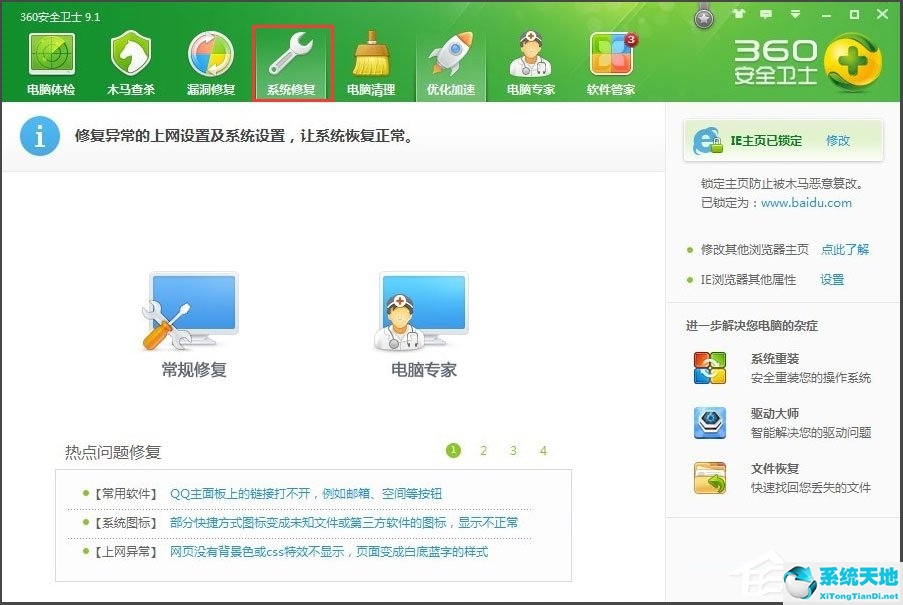
Task: Click 系统重装 title text
Action: coord(775,359)
